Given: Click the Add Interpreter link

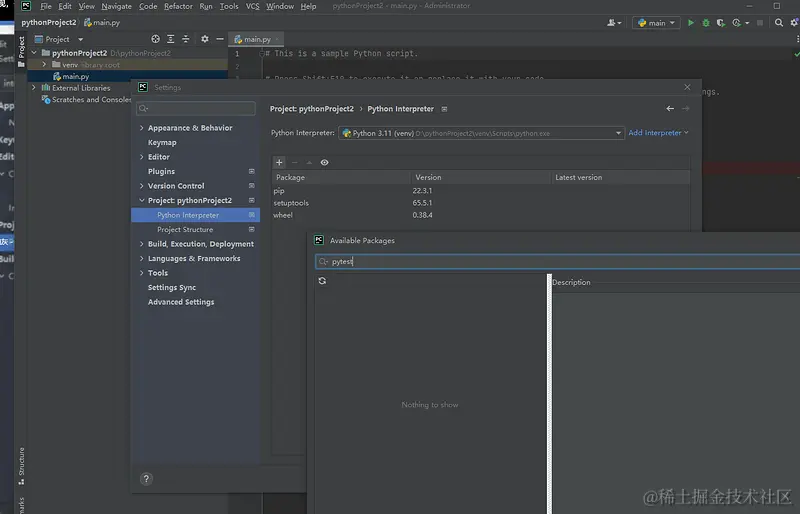Looking at the screenshot, I should 656,133.
